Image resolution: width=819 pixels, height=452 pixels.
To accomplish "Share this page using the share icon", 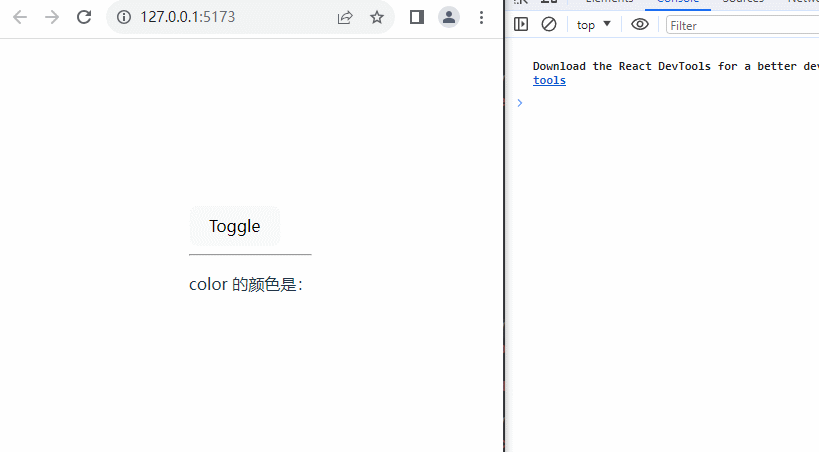I will (345, 17).
